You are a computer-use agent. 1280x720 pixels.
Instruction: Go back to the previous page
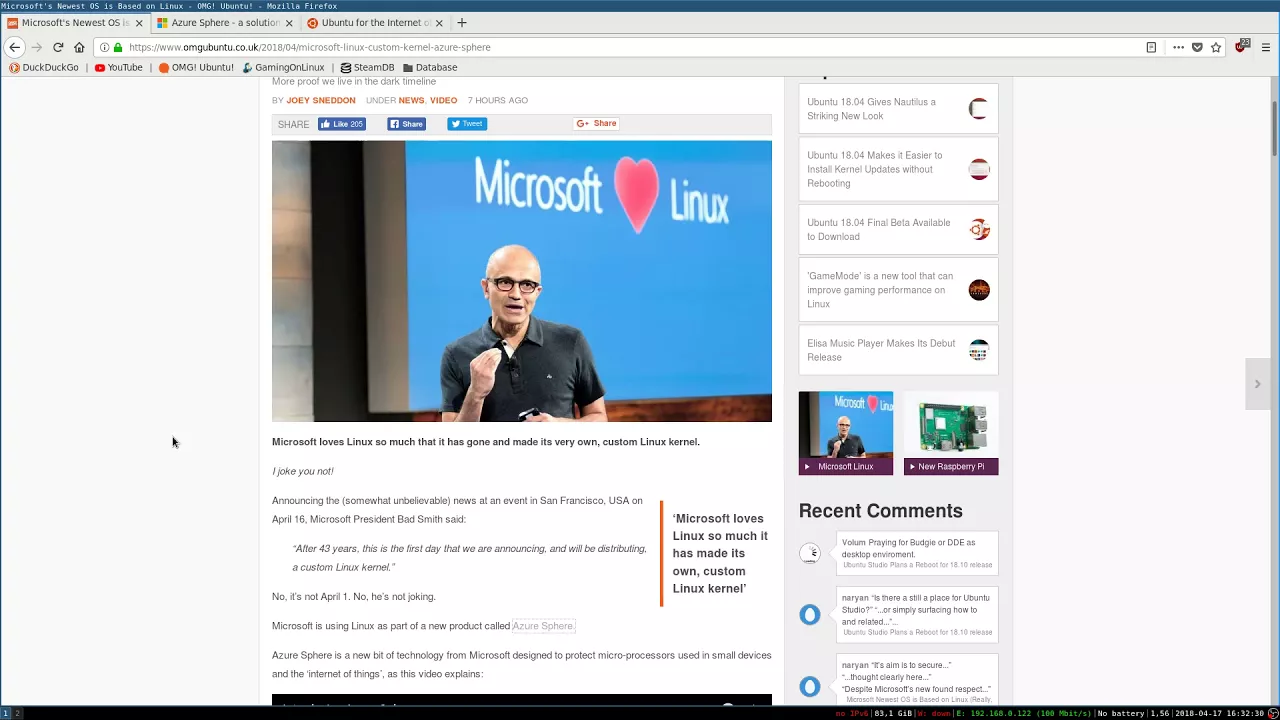(14, 47)
